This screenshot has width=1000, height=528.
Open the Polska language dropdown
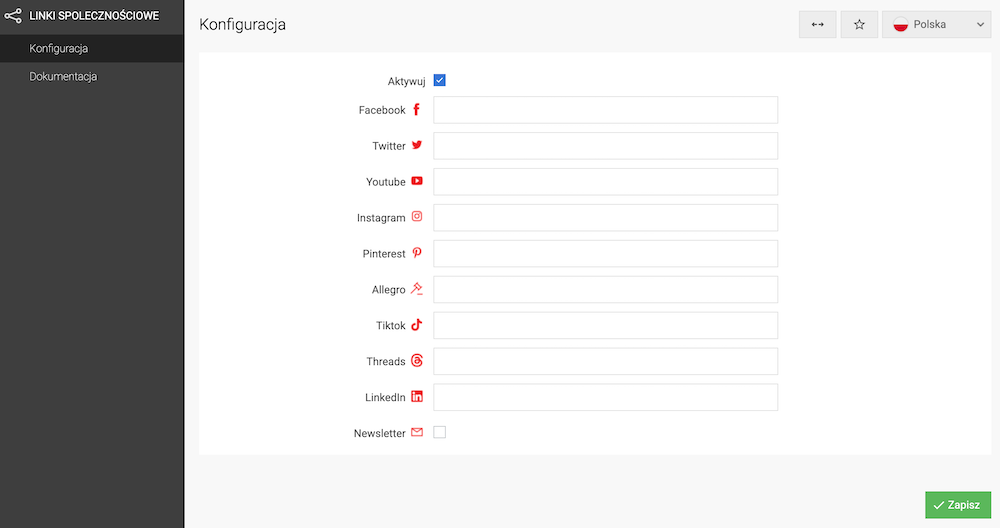pyautogui.click(x=936, y=25)
